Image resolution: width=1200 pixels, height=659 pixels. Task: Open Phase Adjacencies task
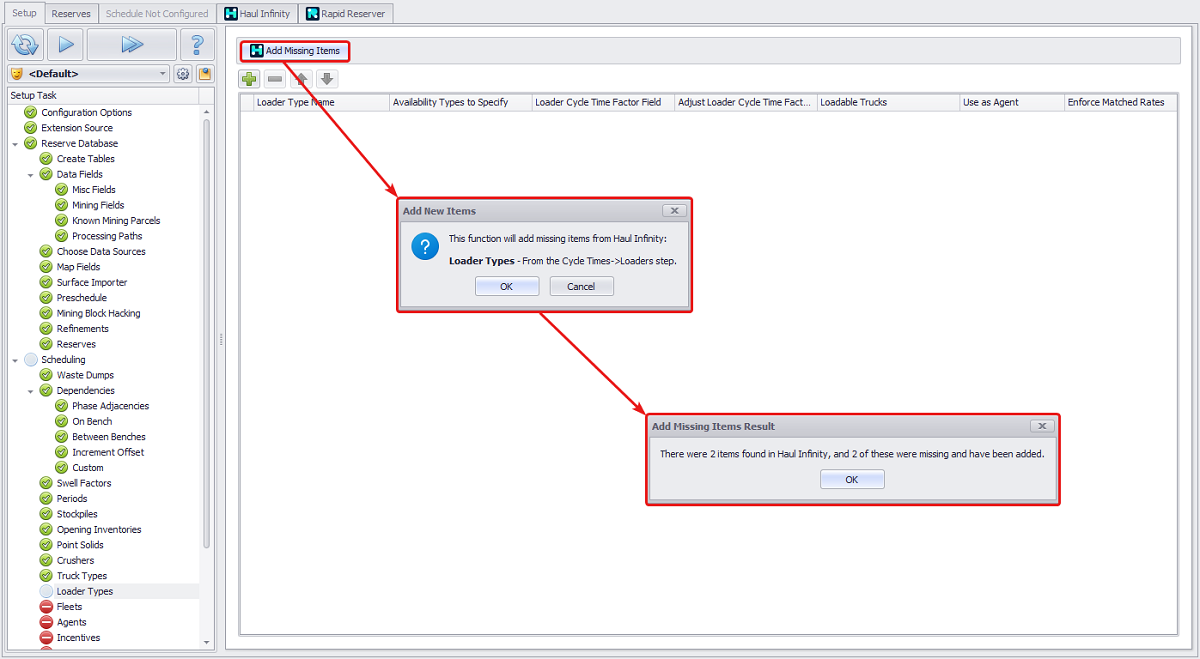110,406
